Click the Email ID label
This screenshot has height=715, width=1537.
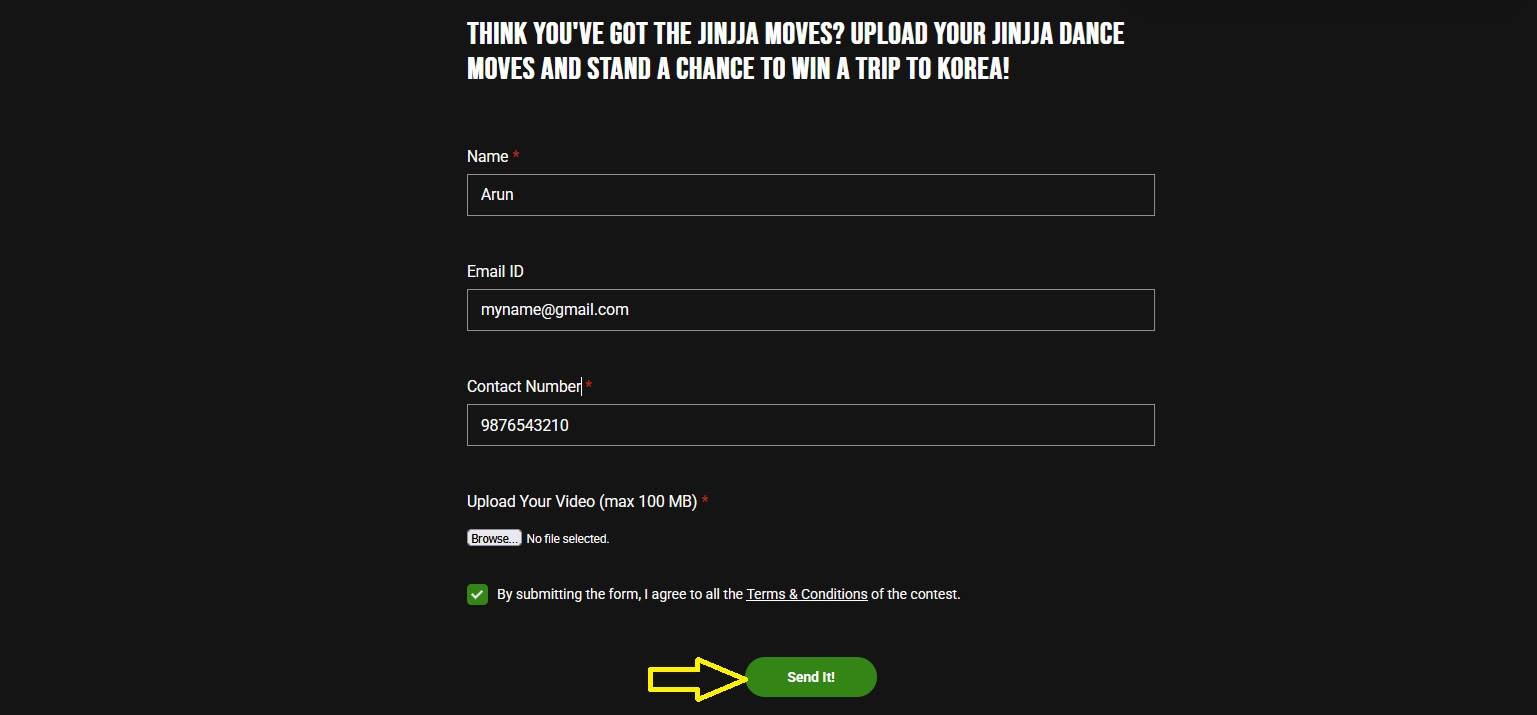495,271
